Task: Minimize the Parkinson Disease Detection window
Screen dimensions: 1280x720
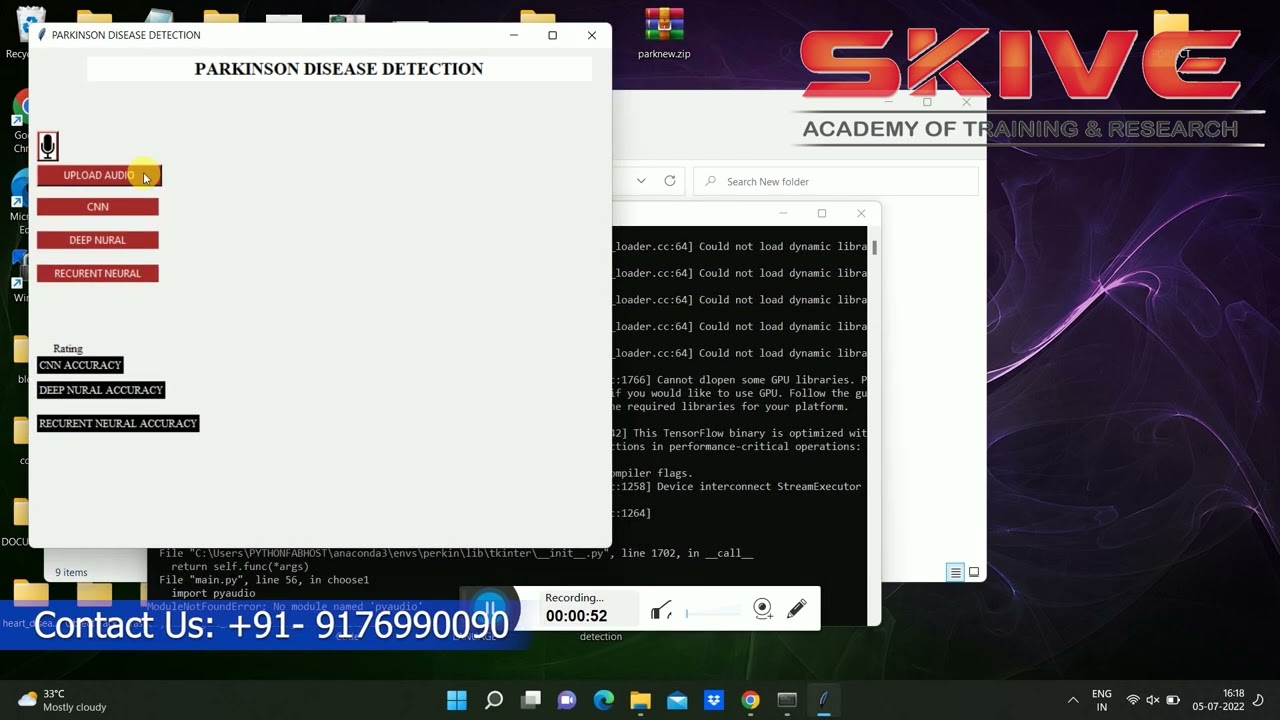Action: pyautogui.click(x=514, y=35)
